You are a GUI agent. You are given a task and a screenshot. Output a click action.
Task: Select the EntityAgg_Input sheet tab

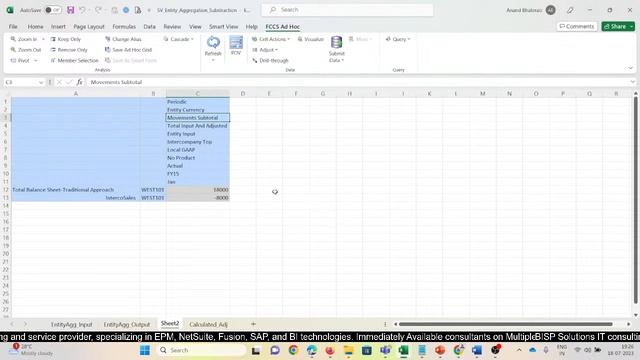71,324
